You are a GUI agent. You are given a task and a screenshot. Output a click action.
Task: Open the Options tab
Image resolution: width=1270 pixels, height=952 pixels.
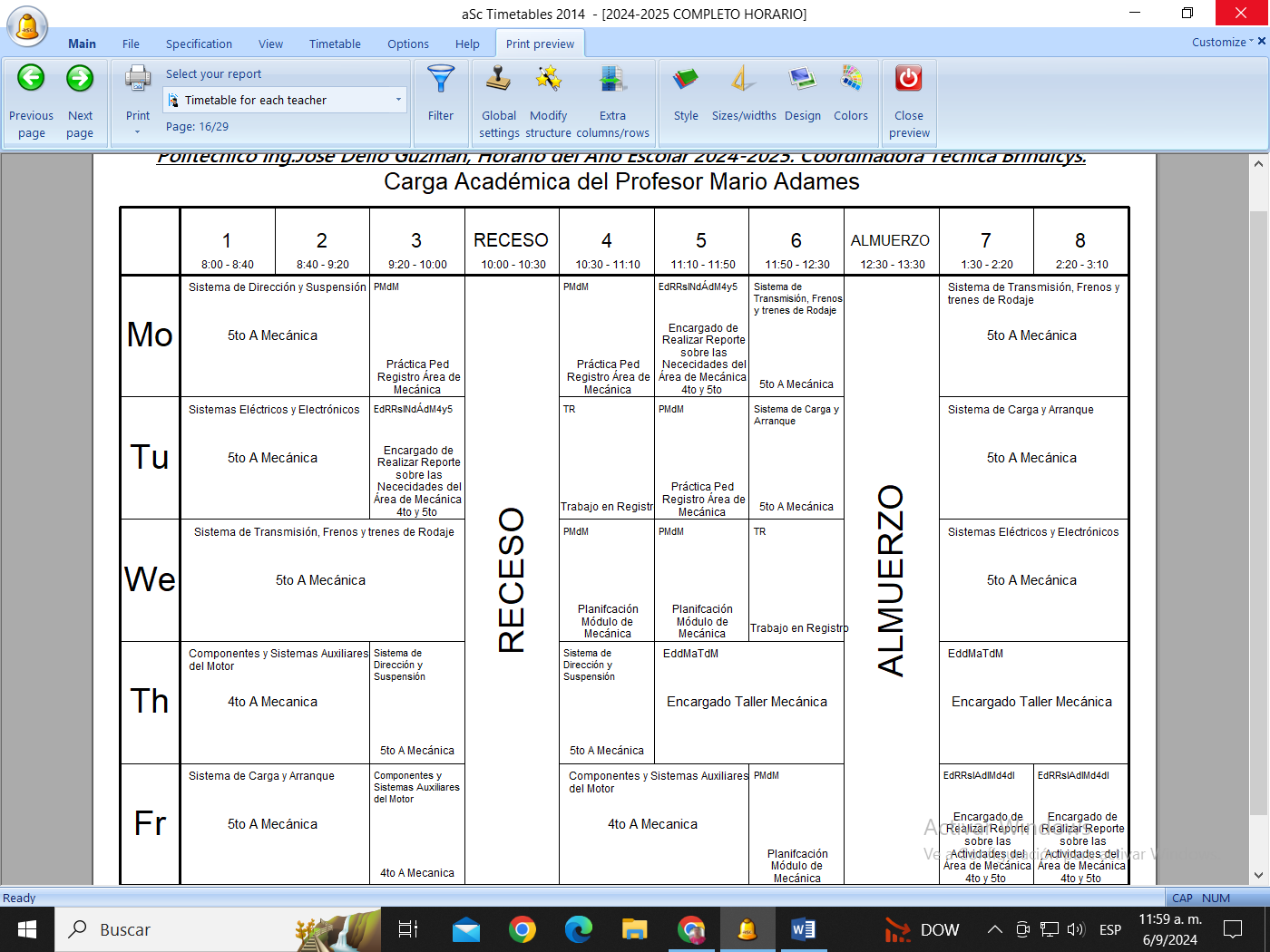click(x=408, y=44)
